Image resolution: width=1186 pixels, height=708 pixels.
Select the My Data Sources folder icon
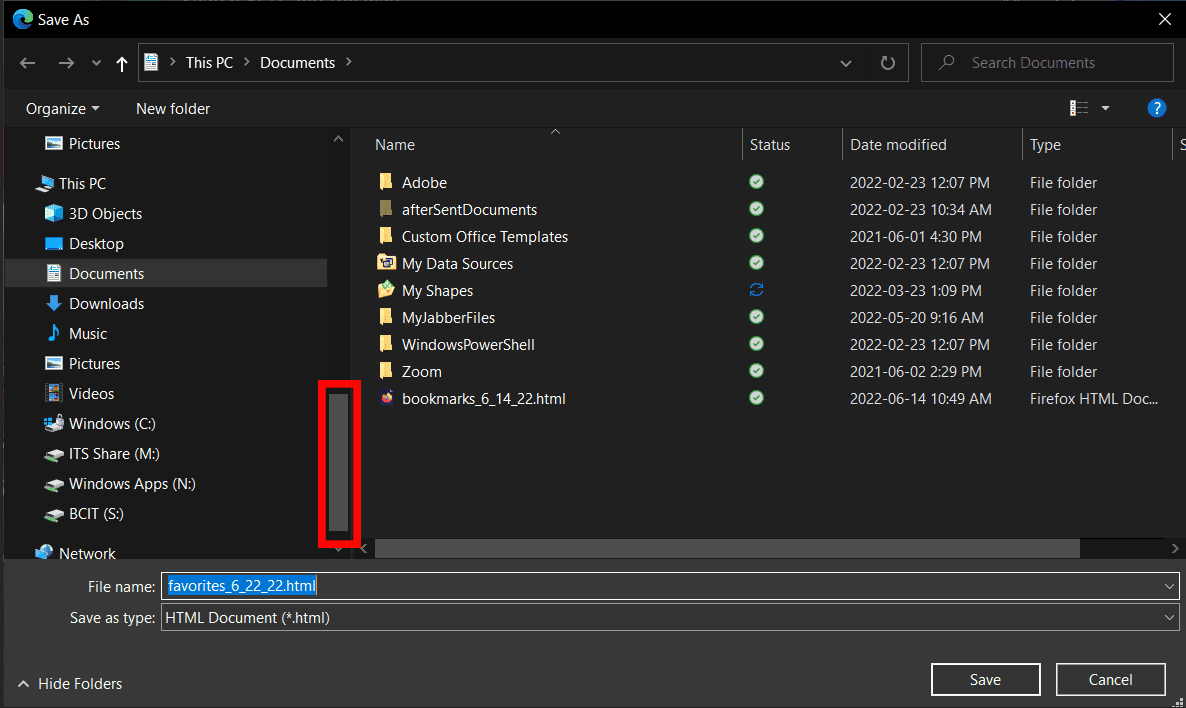pos(387,263)
